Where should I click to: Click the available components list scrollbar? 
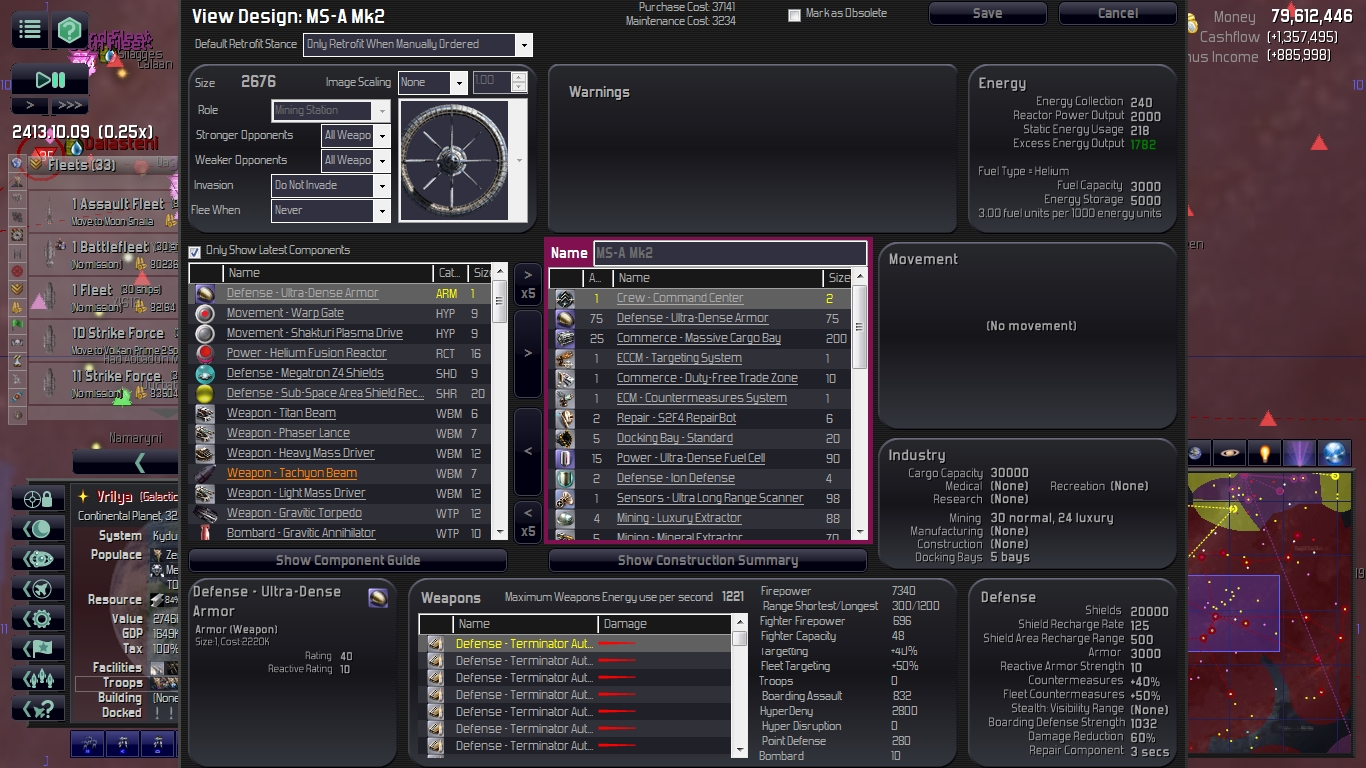coord(500,403)
